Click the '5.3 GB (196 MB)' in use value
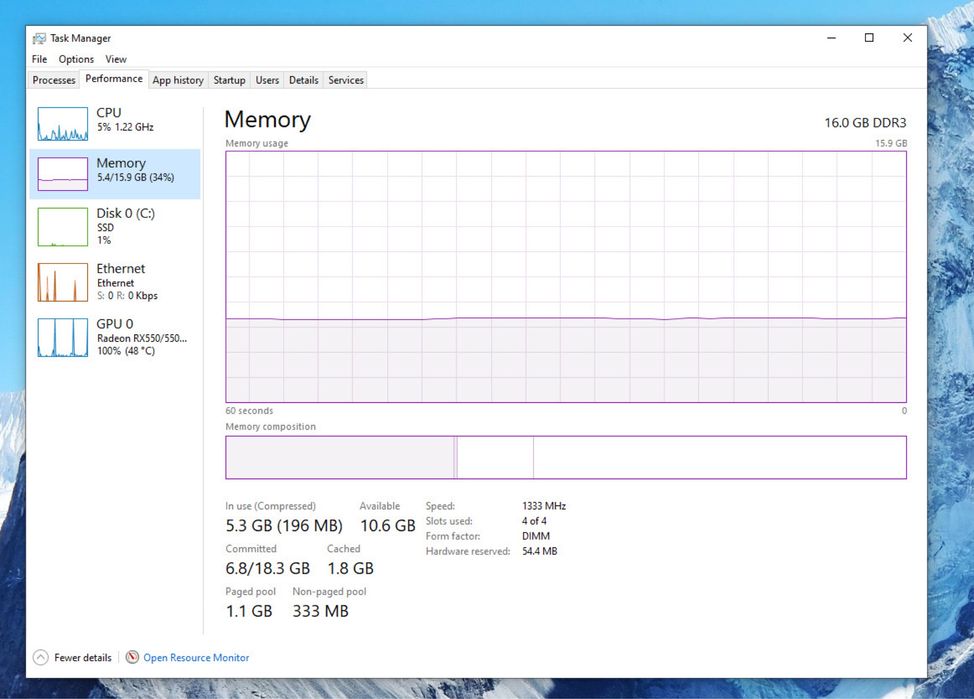 284,526
